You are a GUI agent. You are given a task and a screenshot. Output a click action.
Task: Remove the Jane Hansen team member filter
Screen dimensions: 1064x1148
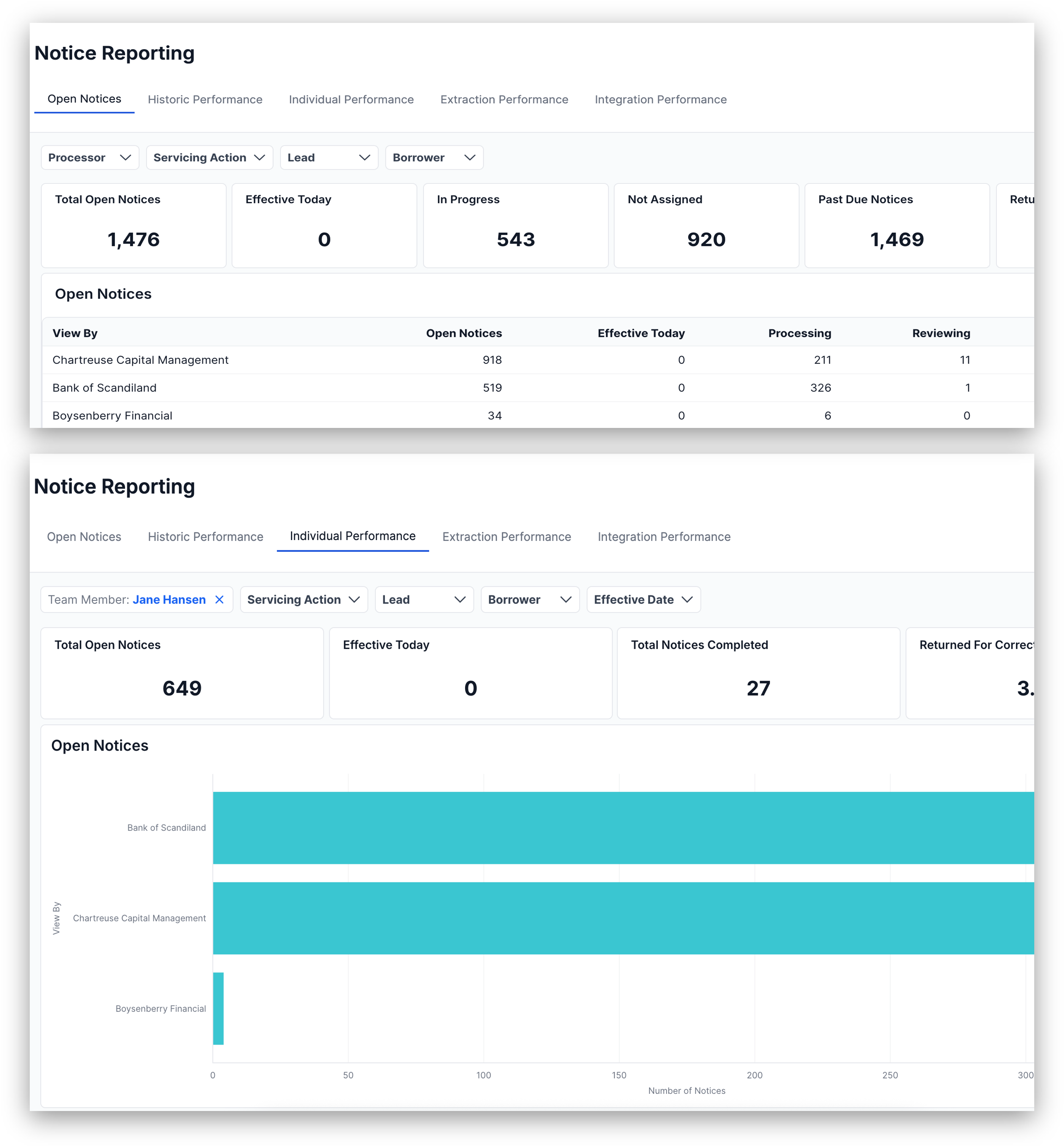[x=219, y=599]
